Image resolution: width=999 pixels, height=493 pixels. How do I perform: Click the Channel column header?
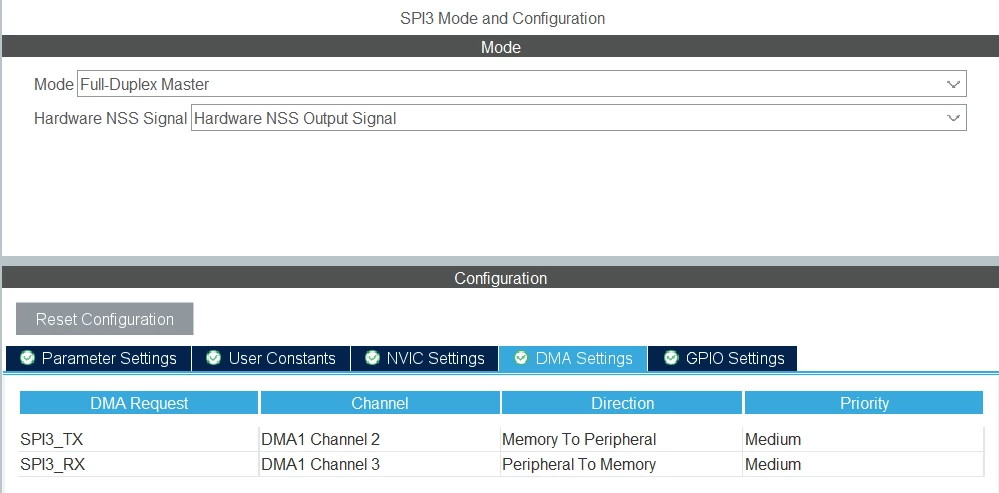(x=380, y=403)
